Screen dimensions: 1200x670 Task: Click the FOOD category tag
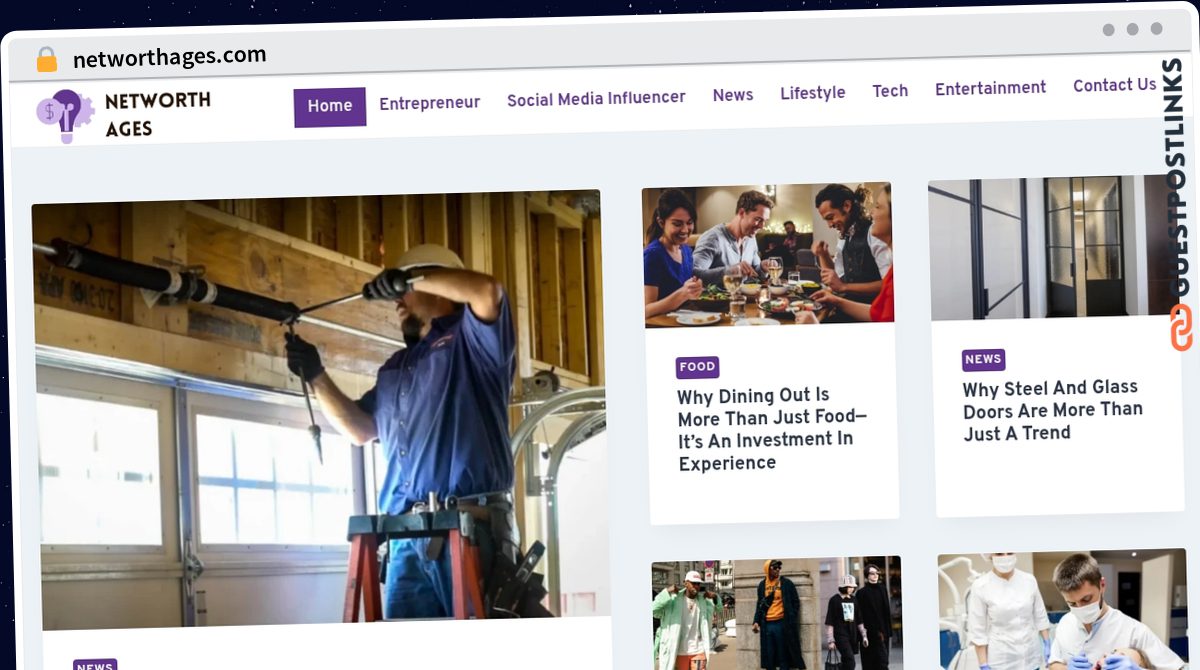pyautogui.click(x=697, y=367)
